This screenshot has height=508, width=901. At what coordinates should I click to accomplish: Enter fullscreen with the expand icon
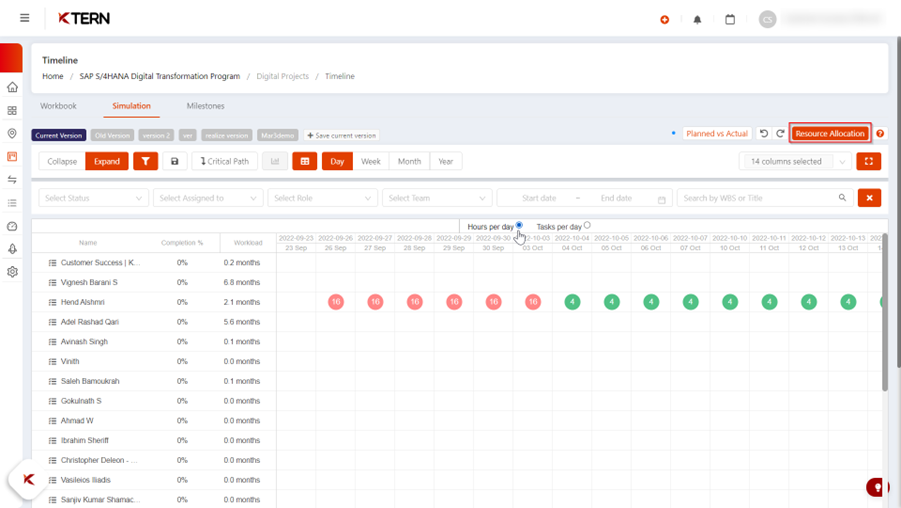[869, 161]
